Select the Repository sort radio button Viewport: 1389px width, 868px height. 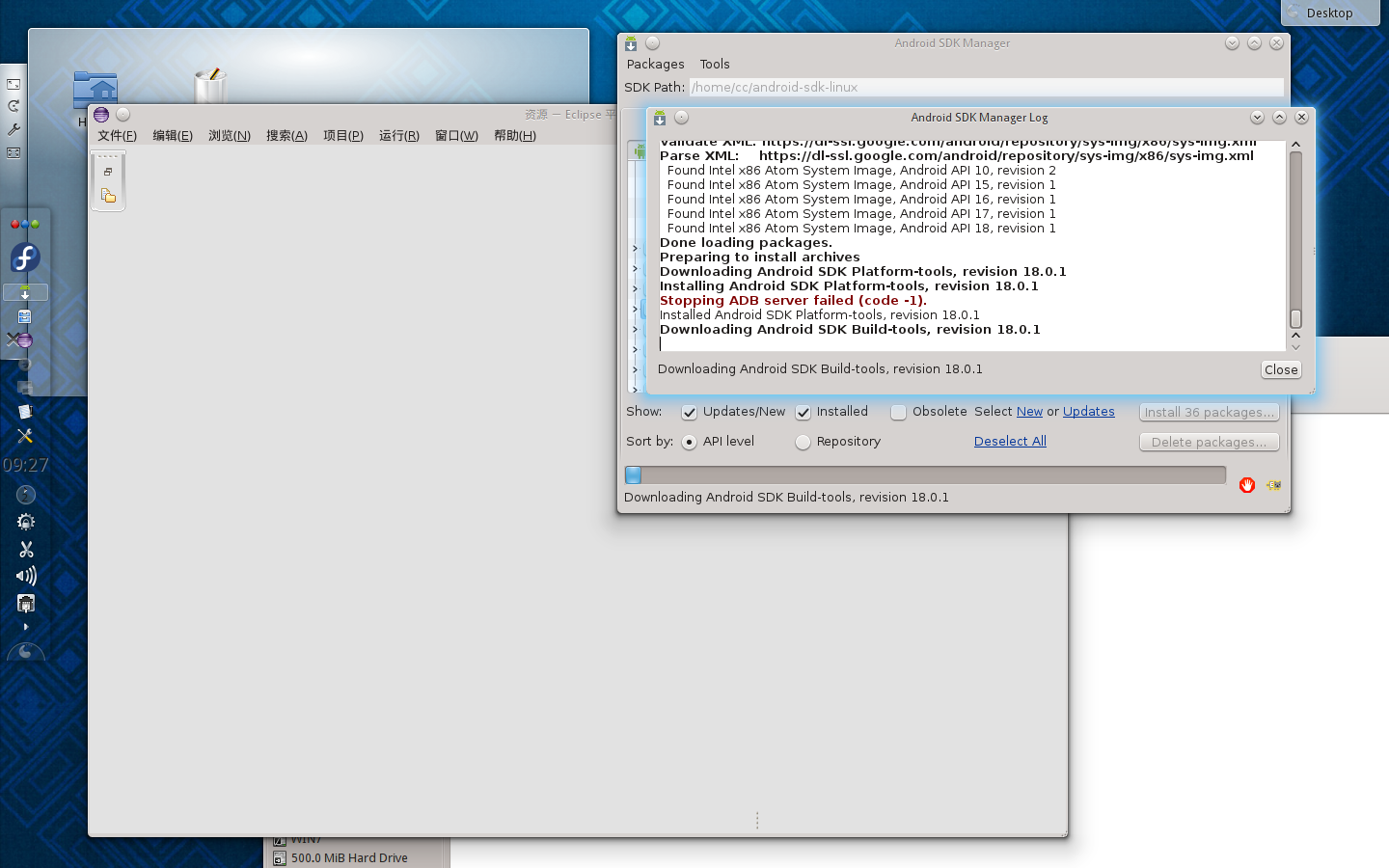coord(803,443)
